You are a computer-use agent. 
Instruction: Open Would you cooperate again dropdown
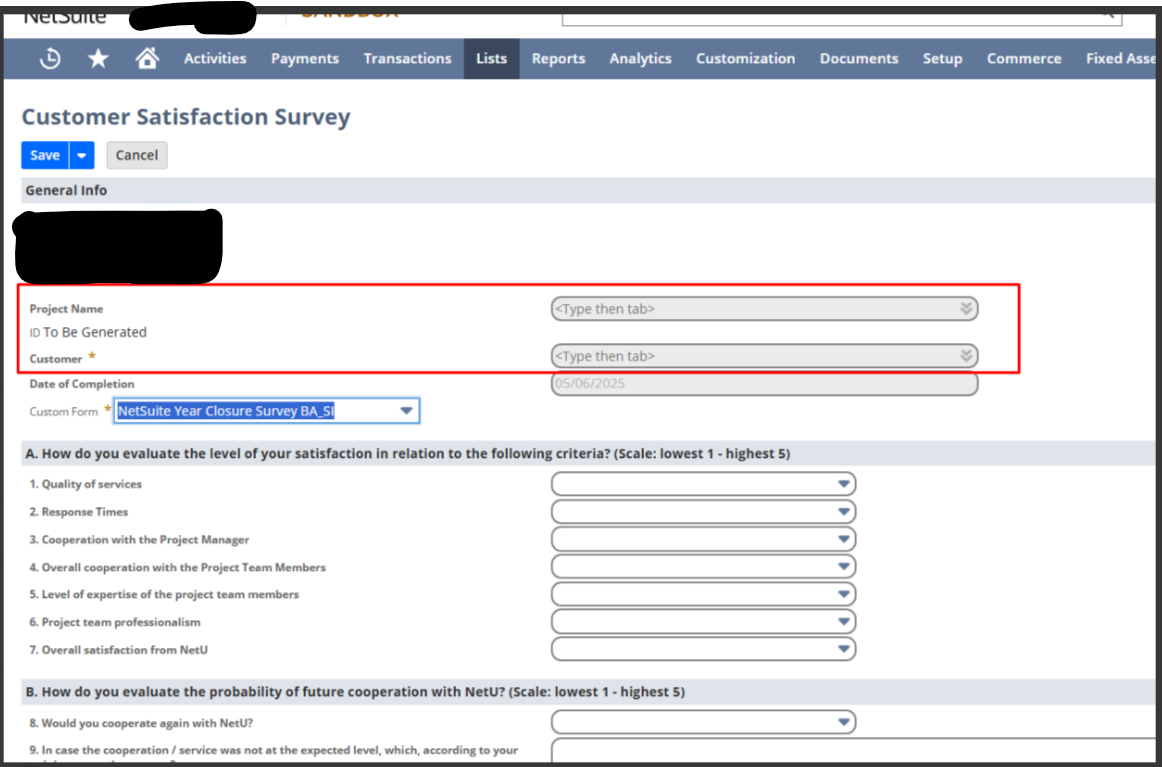(703, 722)
